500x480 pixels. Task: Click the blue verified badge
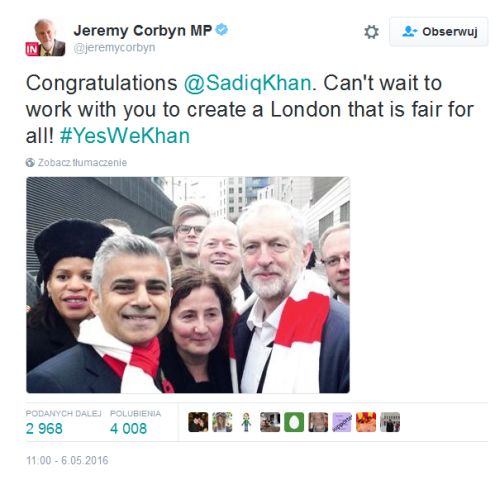(x=222, y=30)
